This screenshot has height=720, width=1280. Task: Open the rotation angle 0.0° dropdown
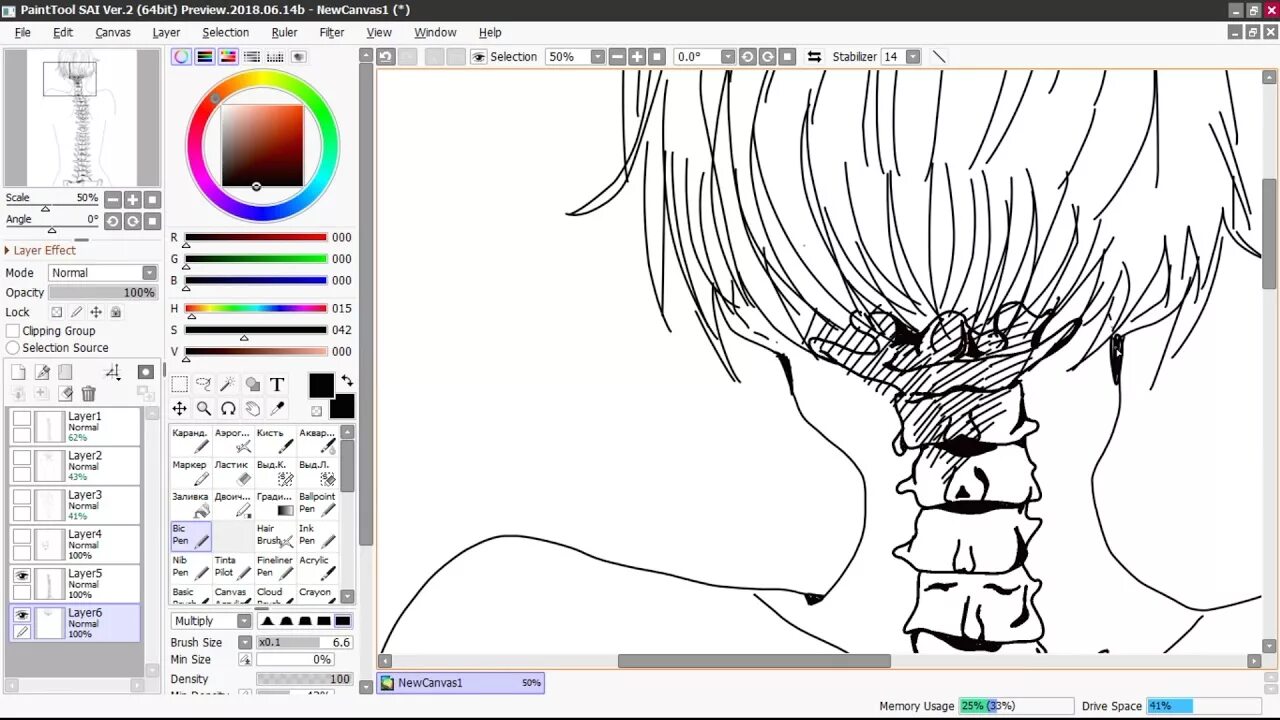pos(728,57)
